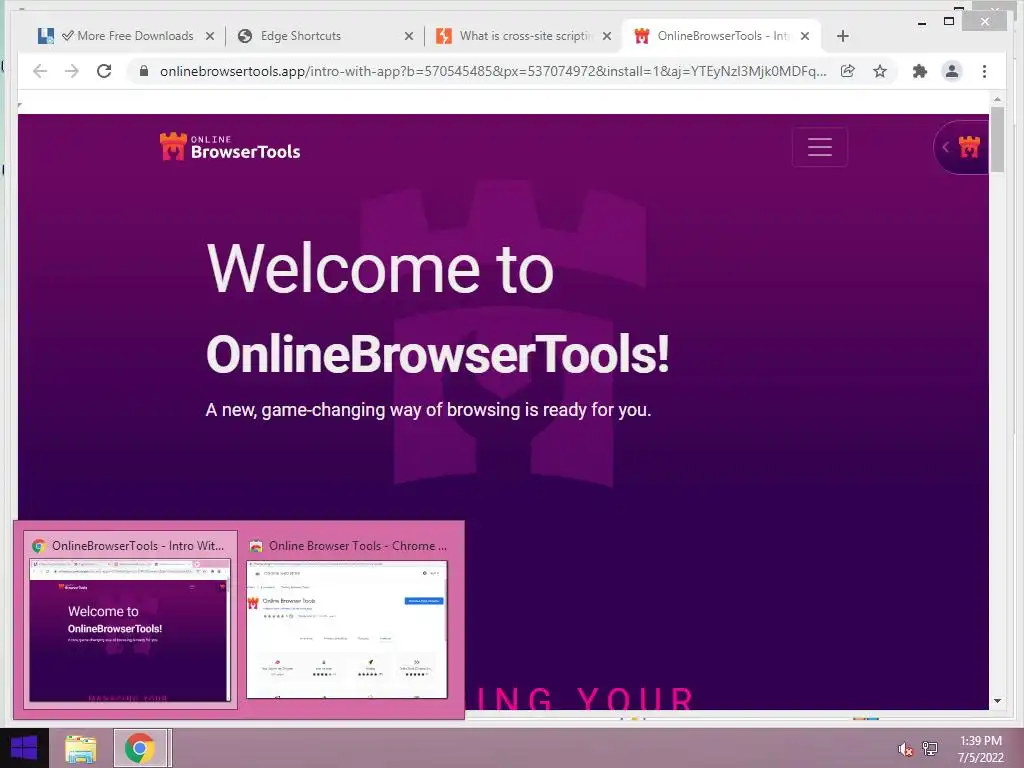Click the address bar URL
1024x768 pixels.
pyautogui.click(x=493, y=71)
